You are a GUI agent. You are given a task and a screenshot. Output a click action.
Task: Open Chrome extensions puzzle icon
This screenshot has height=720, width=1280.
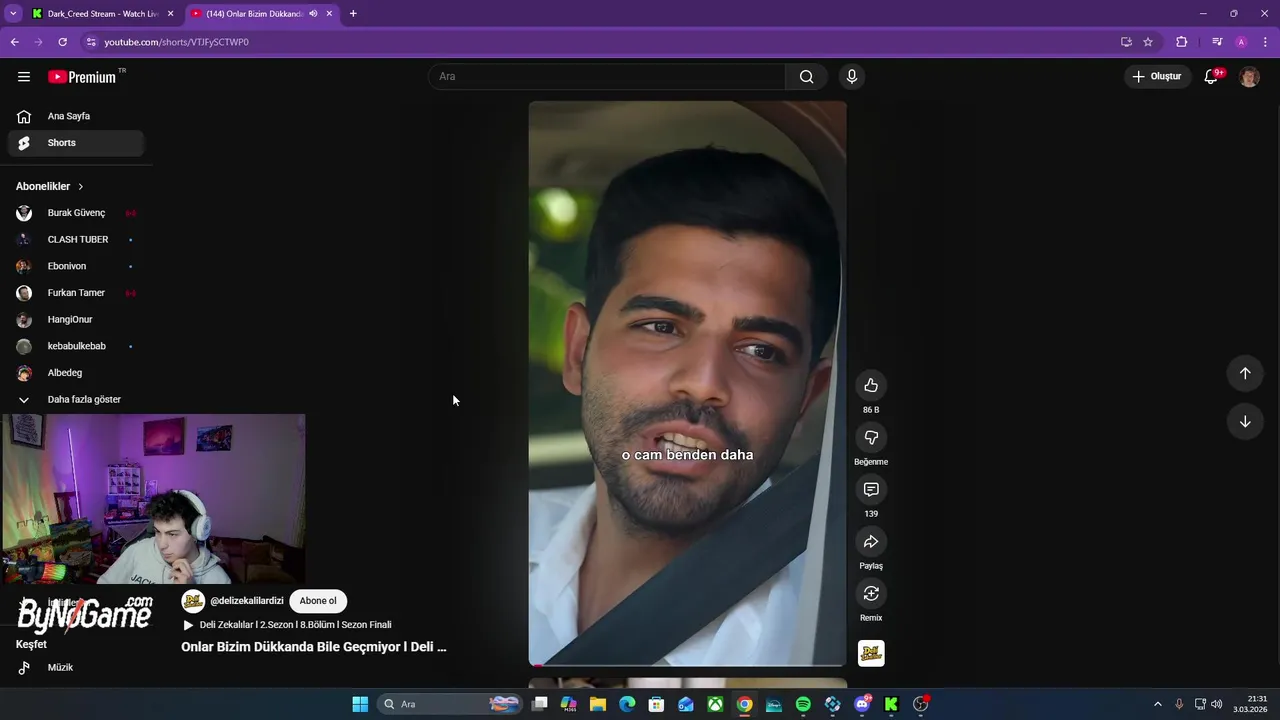tap(1182, 42)
